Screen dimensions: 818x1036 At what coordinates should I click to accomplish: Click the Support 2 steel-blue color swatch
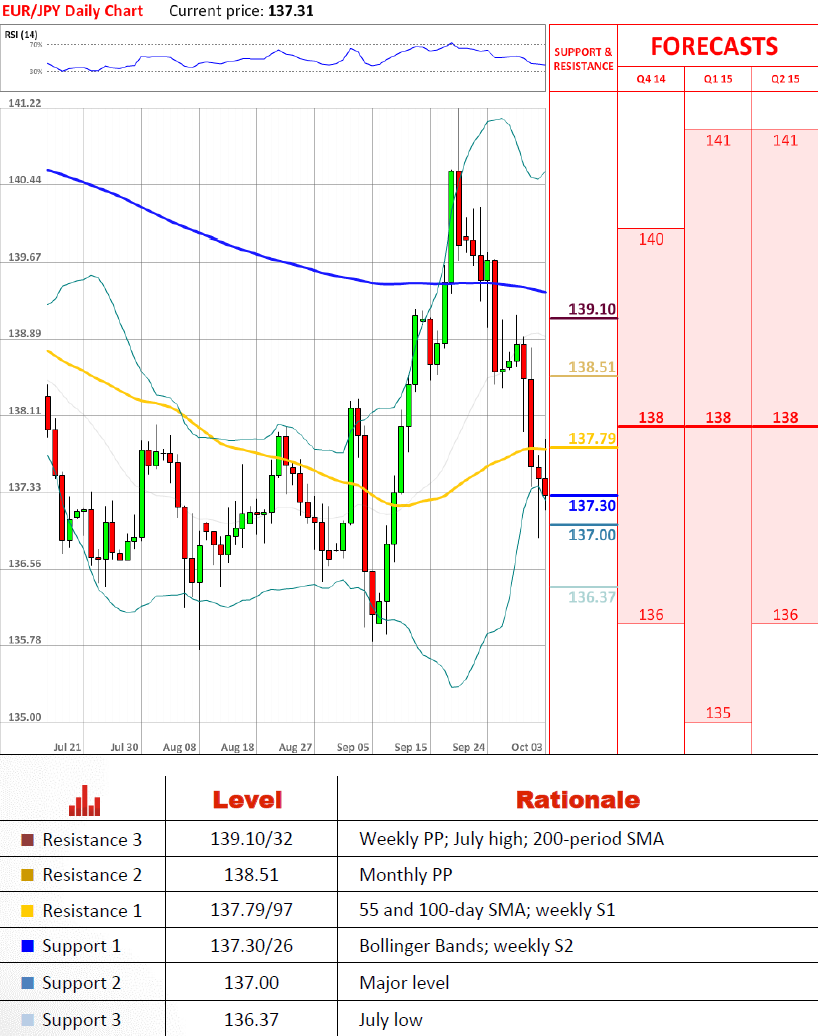pos(27,982)
